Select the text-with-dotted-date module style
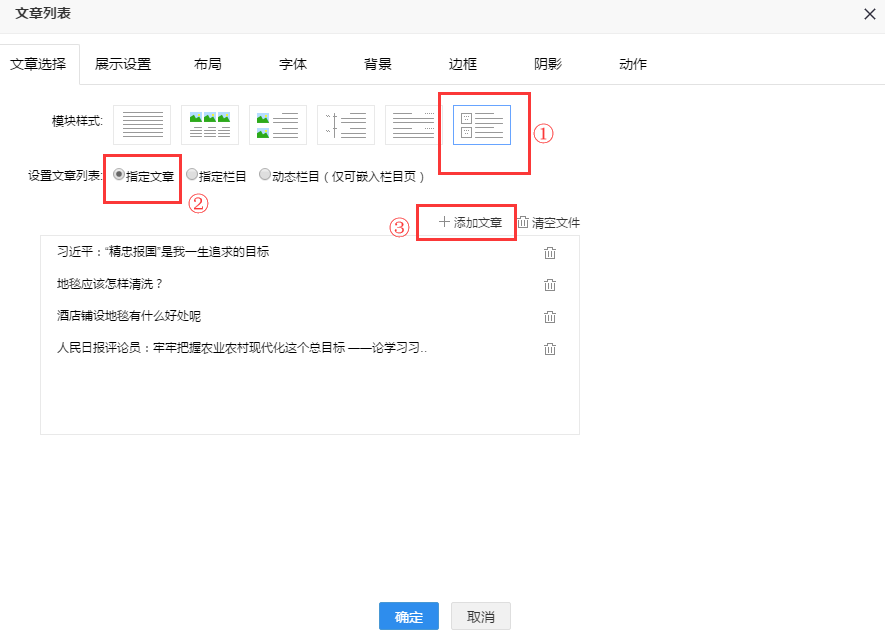885x637 pixels. [414, 125]
